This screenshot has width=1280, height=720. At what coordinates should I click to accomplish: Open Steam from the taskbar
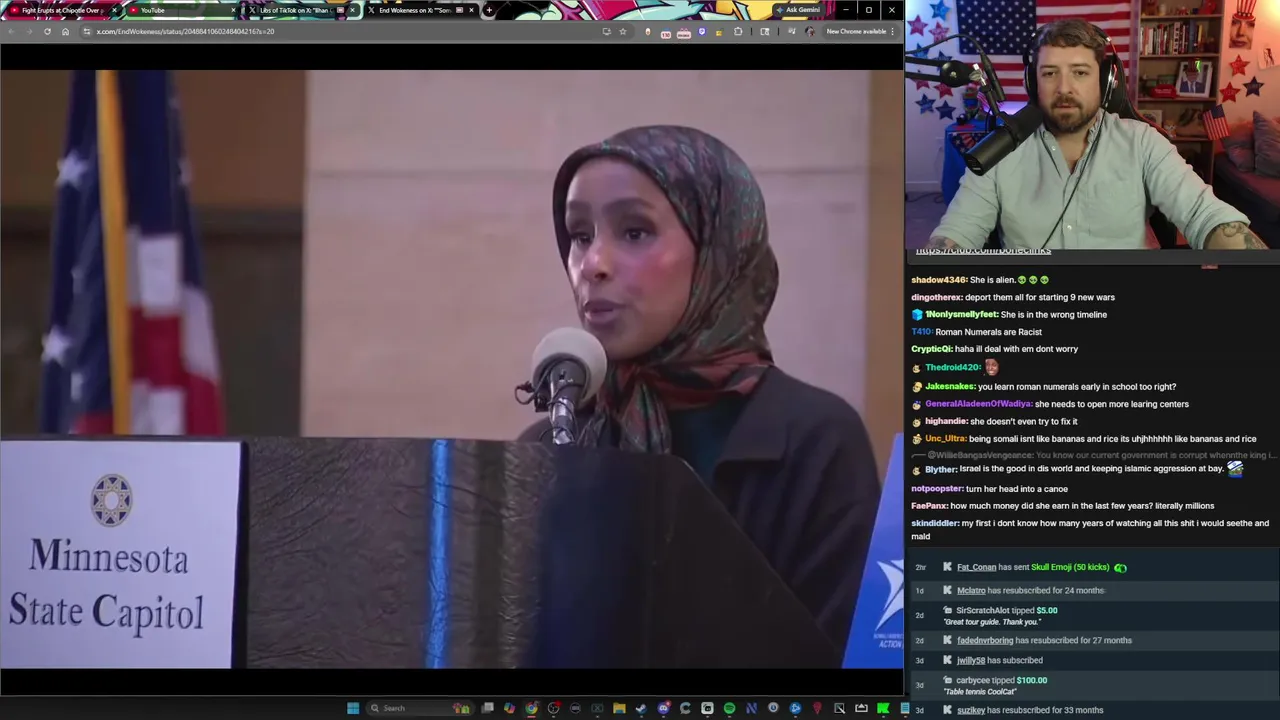click(x=641, y=708)
